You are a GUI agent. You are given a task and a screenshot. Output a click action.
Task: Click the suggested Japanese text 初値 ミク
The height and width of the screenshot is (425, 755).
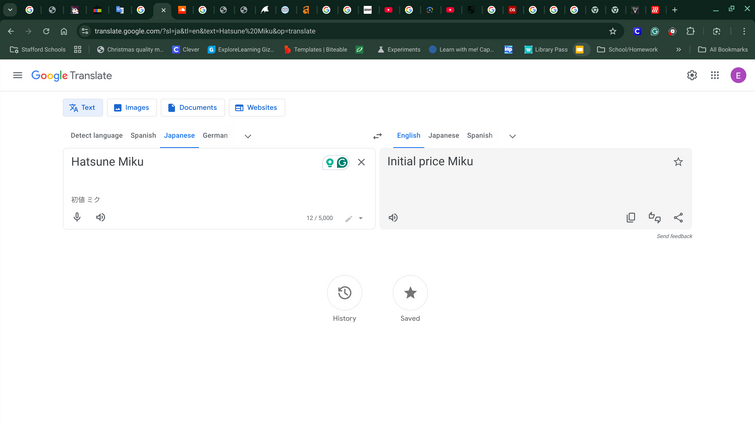tap(86, 200)
